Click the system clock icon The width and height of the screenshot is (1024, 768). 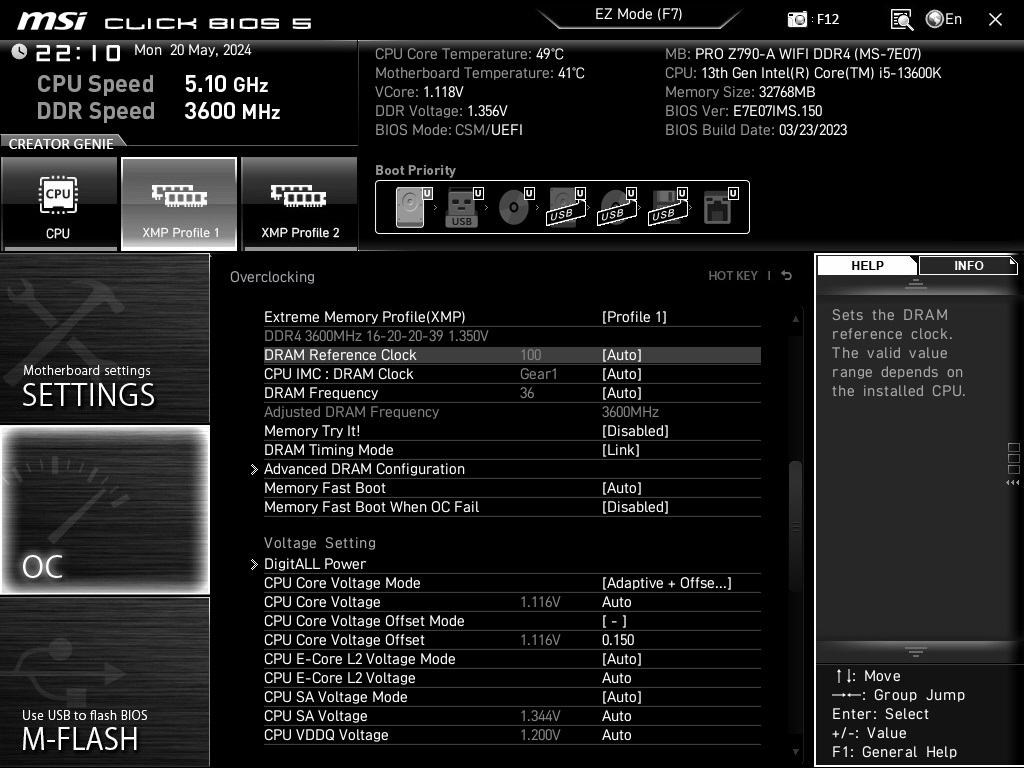(19, 52)
